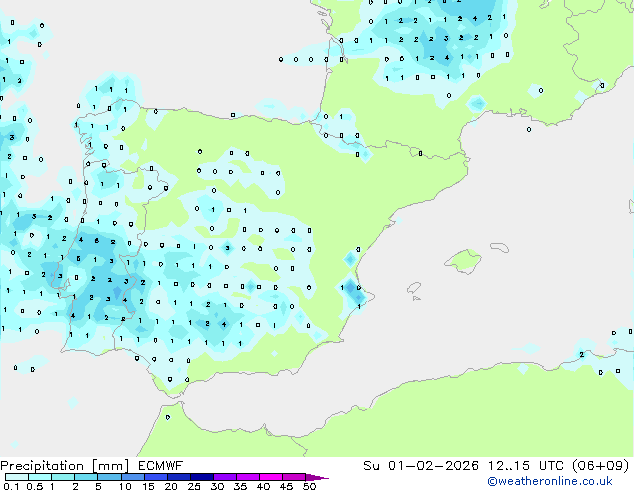Pick the 1–2 mm legend color swatch
This screenshot has width=634, height=490.
pyautogui.click(x=63, y=477)
